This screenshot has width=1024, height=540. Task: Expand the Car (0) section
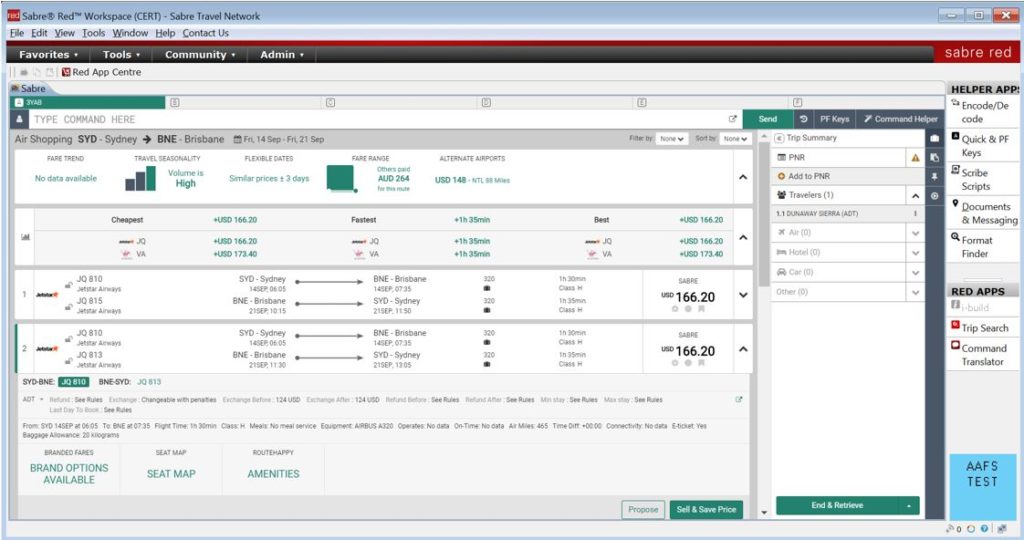(916, 272)
